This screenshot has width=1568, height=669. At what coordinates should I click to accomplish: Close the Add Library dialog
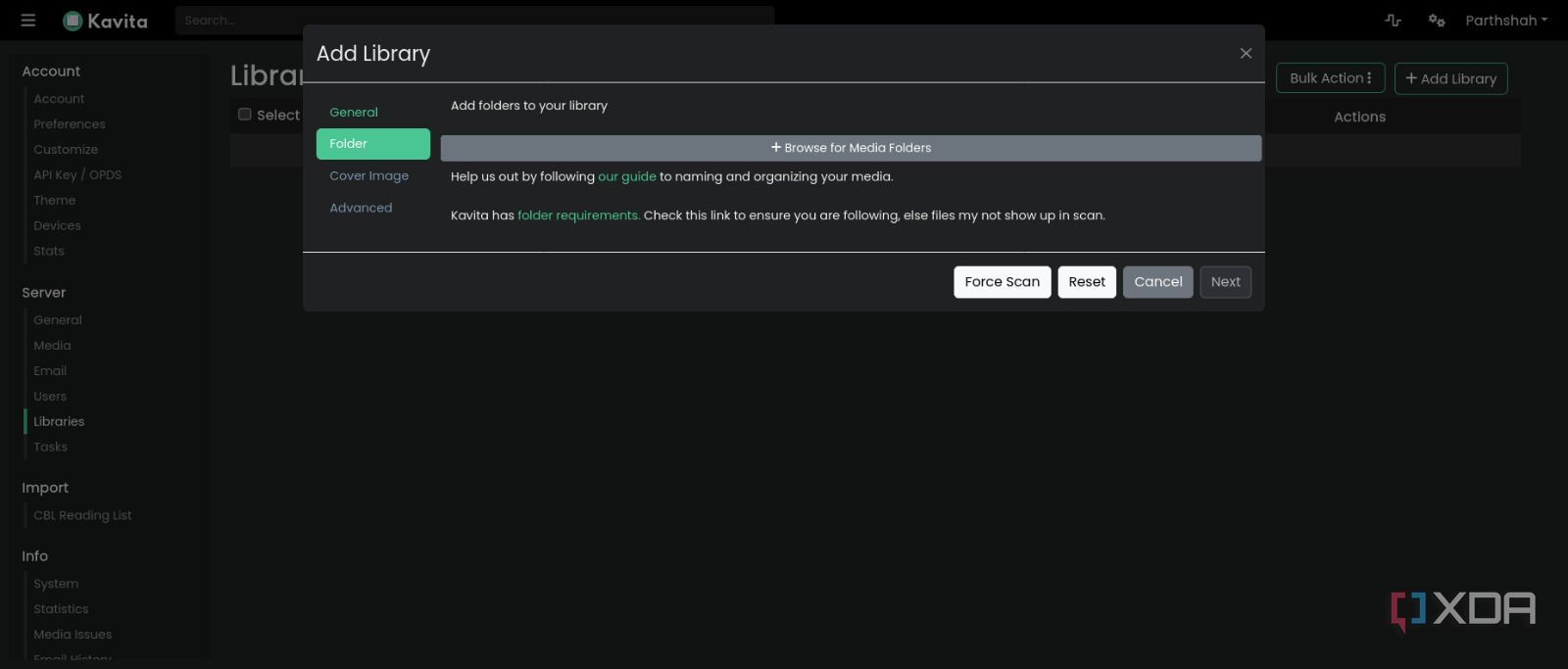pos(1246,53)
